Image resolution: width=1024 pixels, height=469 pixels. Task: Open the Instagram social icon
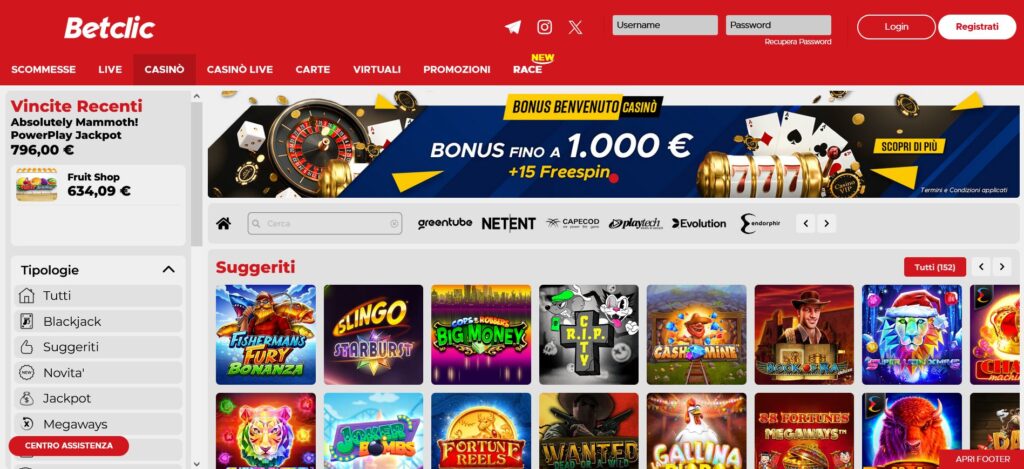tap(545, 27)
